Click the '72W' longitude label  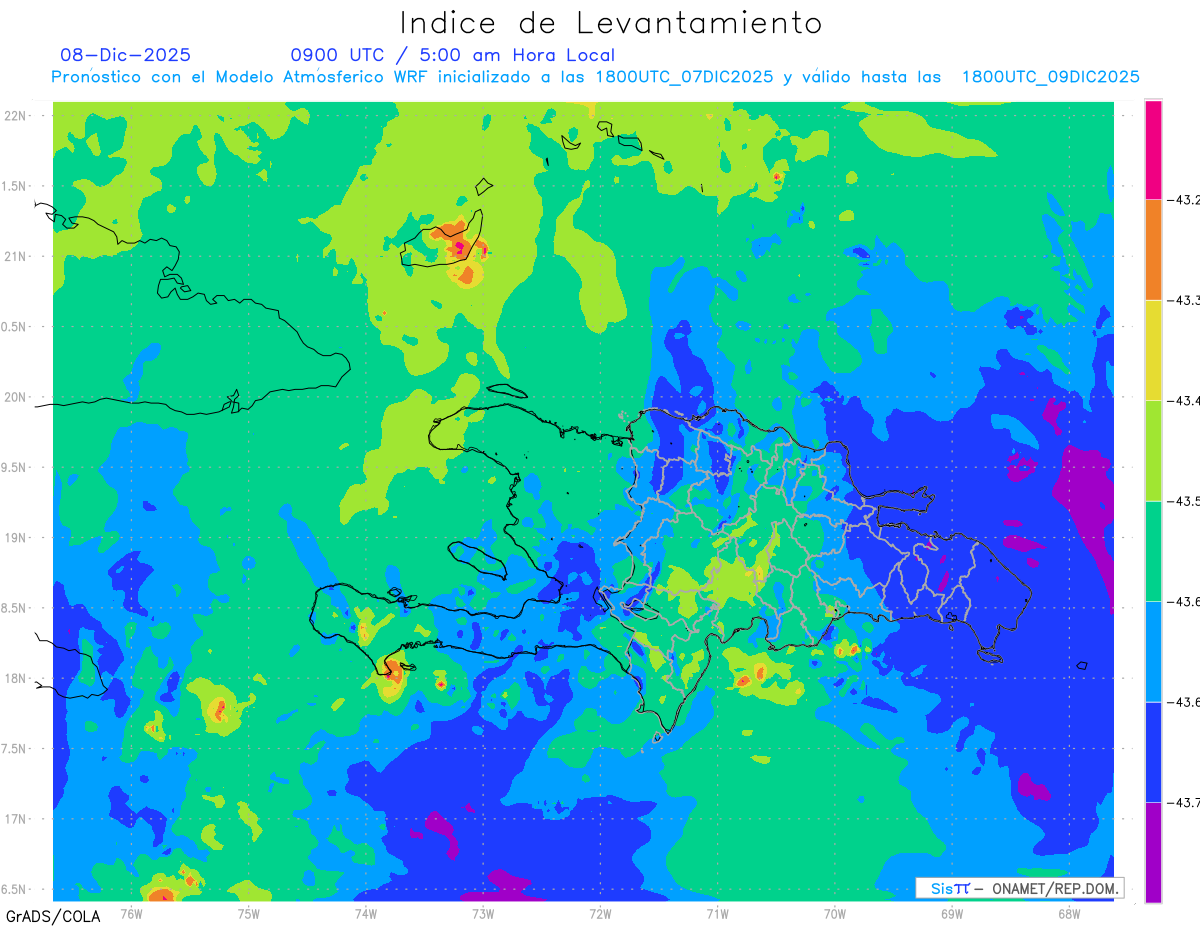pos(600,913)
